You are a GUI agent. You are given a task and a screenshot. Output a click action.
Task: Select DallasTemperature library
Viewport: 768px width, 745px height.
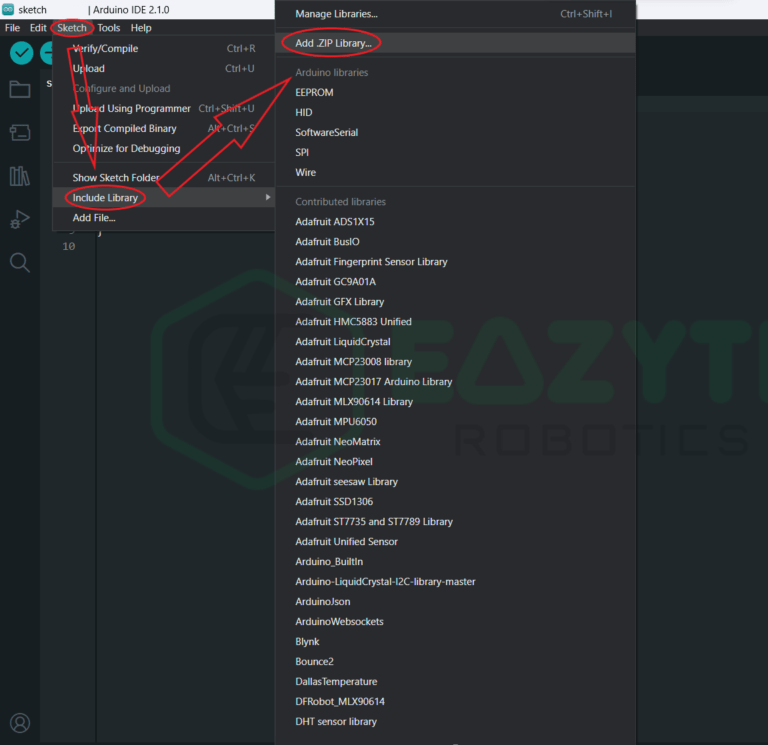[456, 682]
